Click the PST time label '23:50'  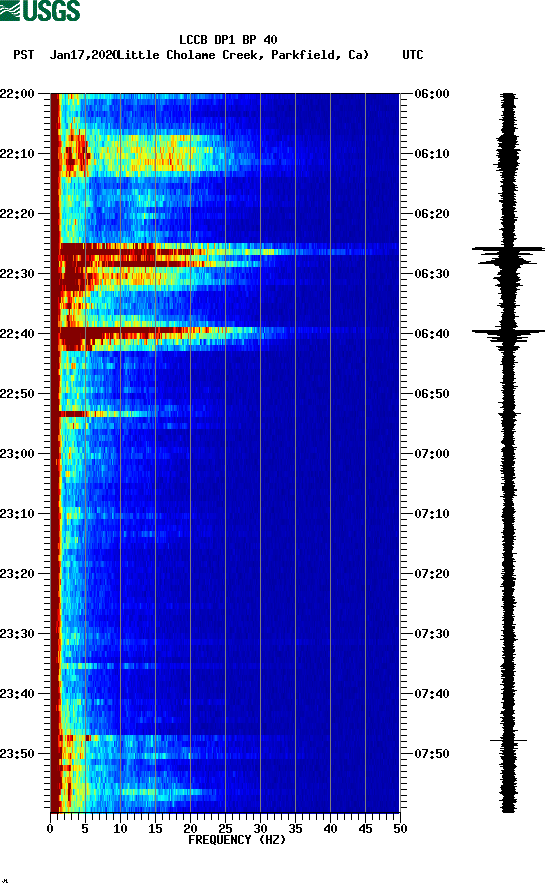click(x=18, y=754)
